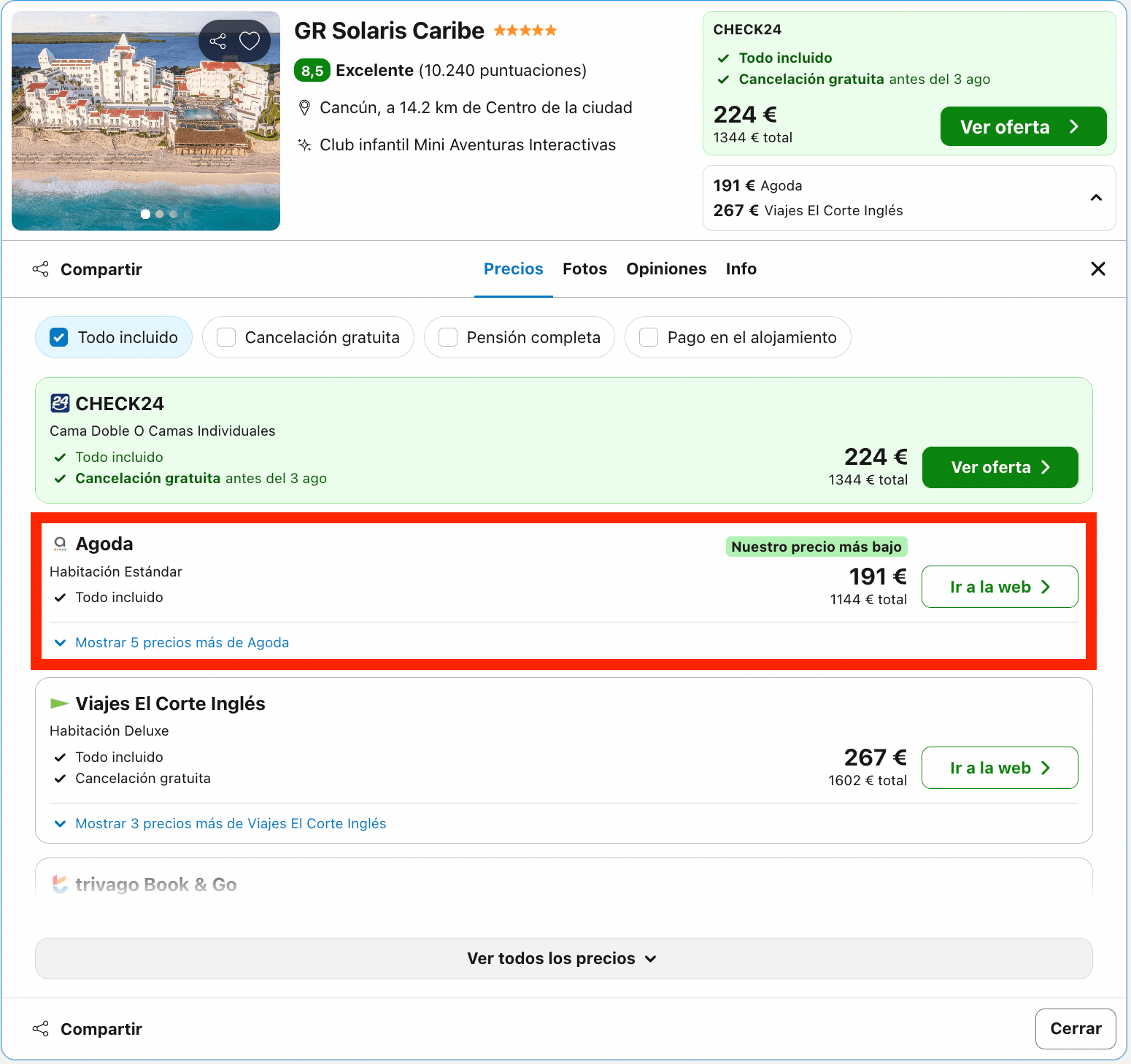The width and height of the screenshot is (1131, 1064).
Task: Click Ver oferta in CHECK24 price row
Action: [1000, 467]
